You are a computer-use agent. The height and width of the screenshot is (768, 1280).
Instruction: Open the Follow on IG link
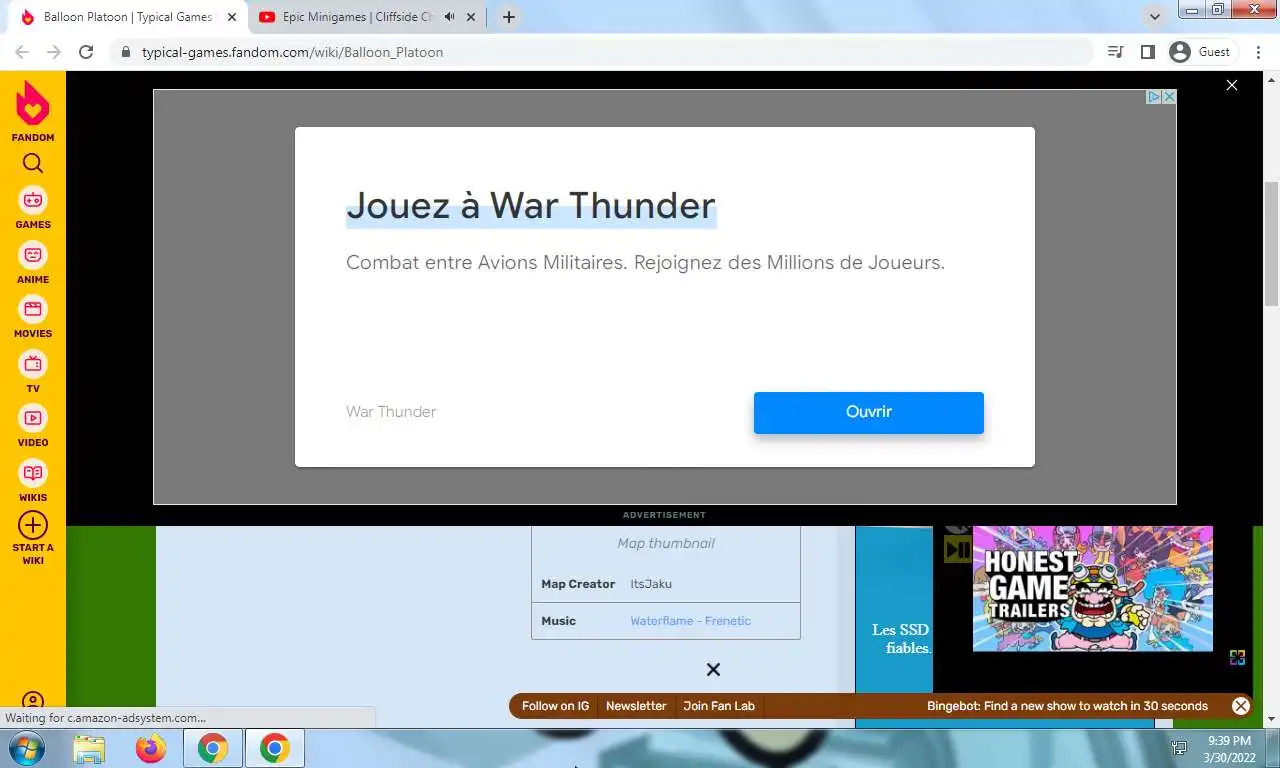[x=555, y=706]
